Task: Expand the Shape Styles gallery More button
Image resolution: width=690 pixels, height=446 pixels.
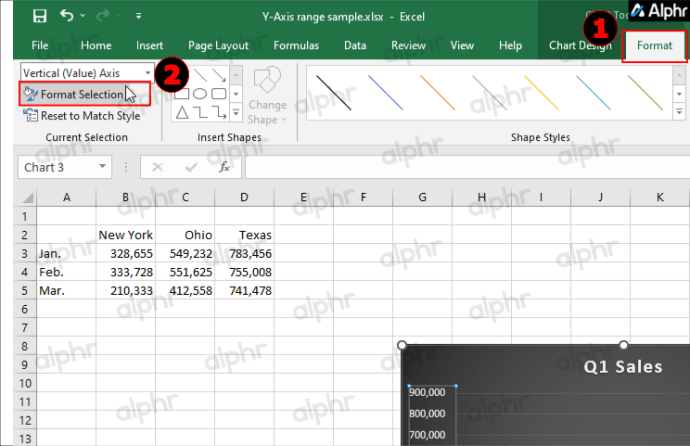Action: 679,112
